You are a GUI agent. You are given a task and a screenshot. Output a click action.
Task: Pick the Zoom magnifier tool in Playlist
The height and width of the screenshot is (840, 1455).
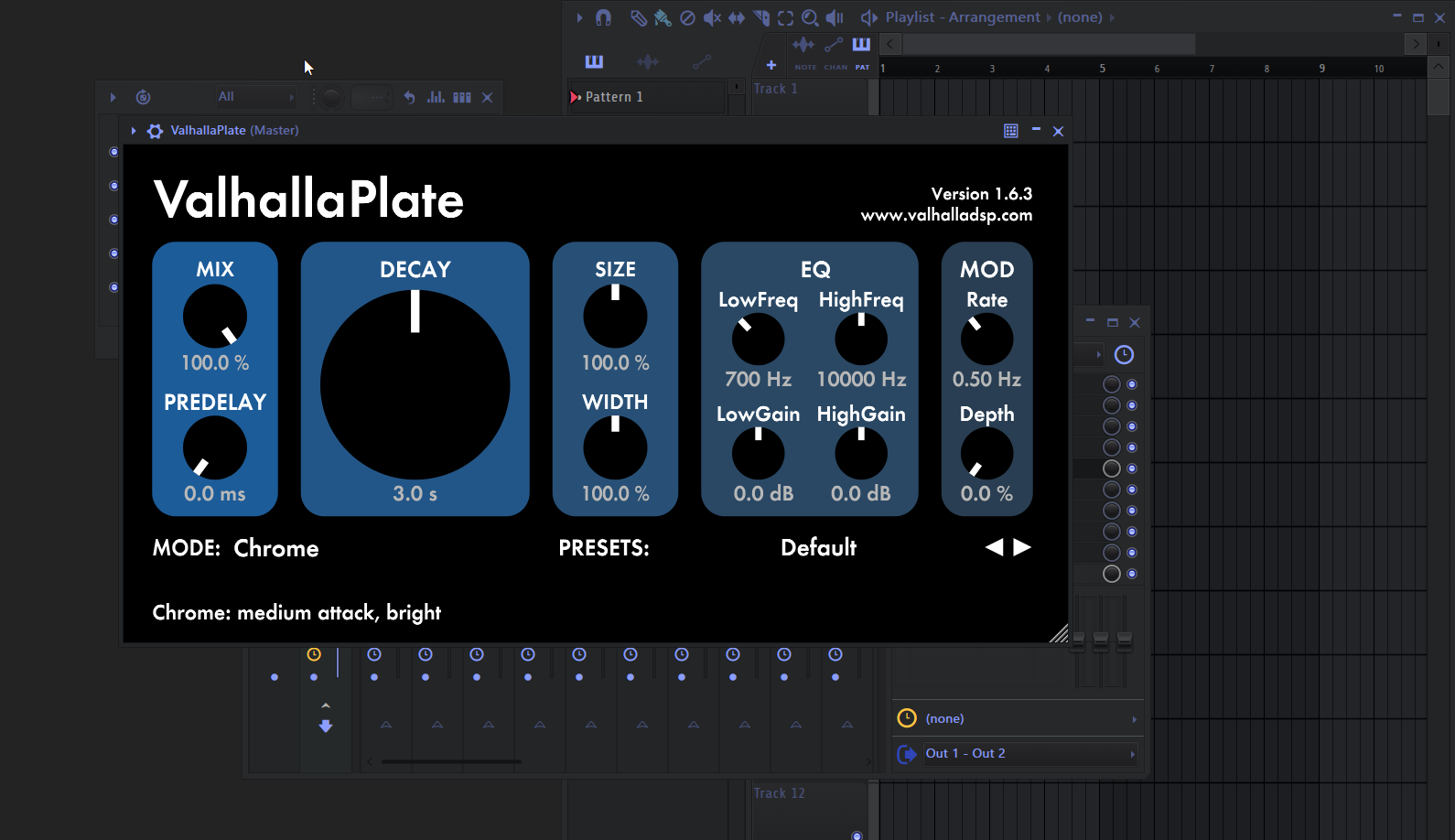click(810, 17)
